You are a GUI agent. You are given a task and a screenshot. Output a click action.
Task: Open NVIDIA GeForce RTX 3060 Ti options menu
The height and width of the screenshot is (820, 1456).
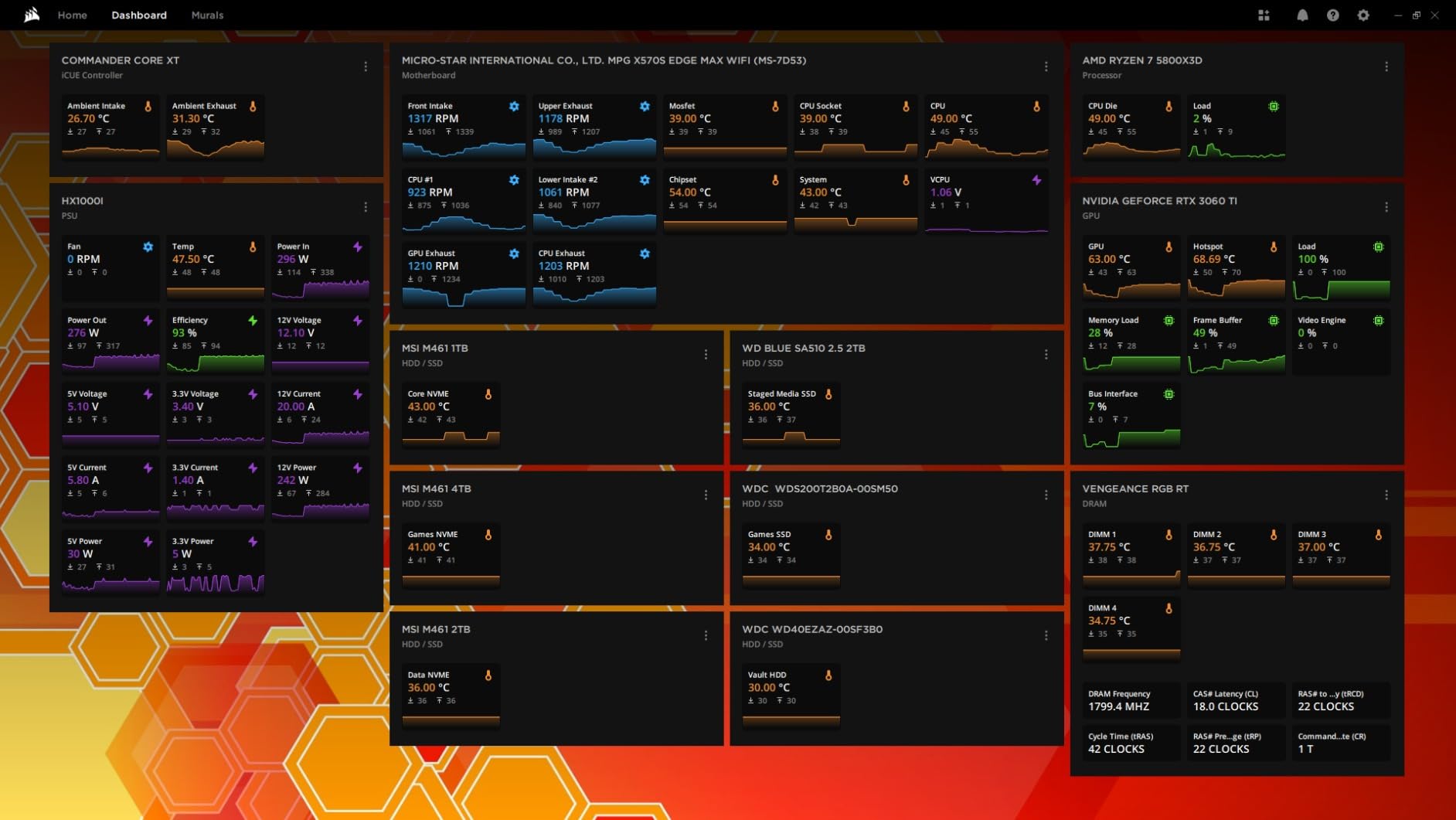(1386, 207)
